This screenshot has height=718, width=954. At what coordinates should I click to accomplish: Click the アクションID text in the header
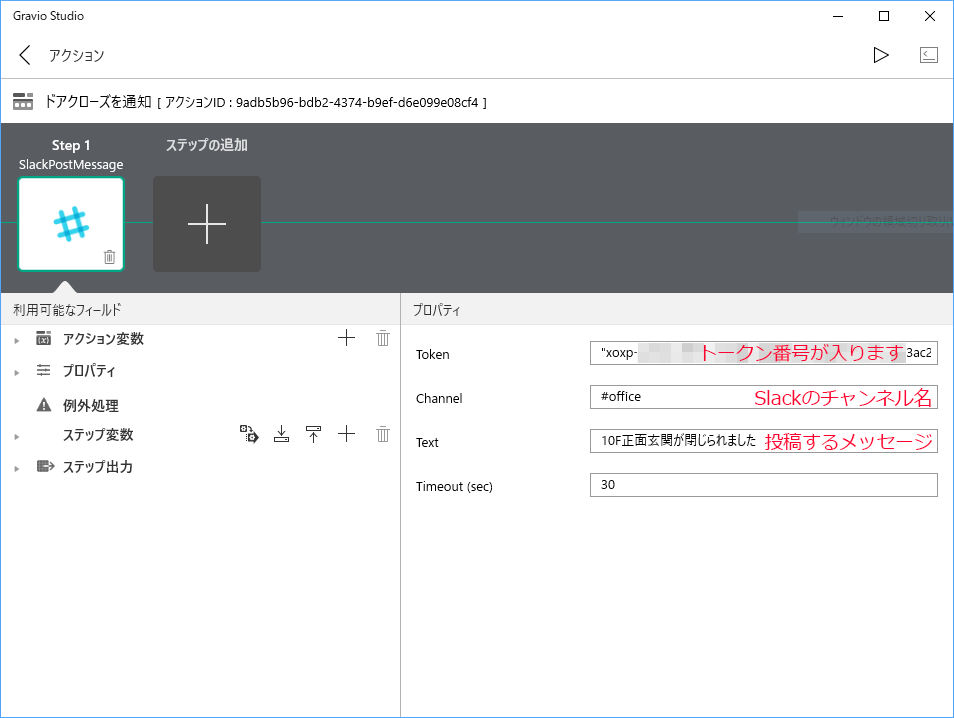click(x=321, y=102)
